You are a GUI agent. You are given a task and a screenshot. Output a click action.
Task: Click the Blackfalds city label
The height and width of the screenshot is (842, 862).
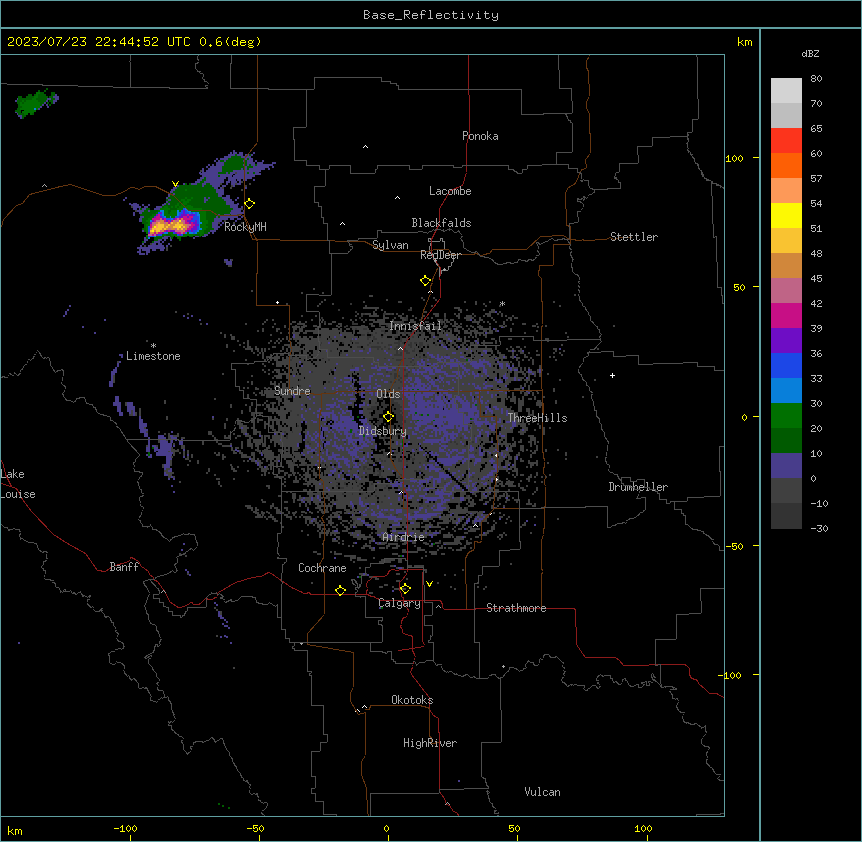click(x=441, y=223)
